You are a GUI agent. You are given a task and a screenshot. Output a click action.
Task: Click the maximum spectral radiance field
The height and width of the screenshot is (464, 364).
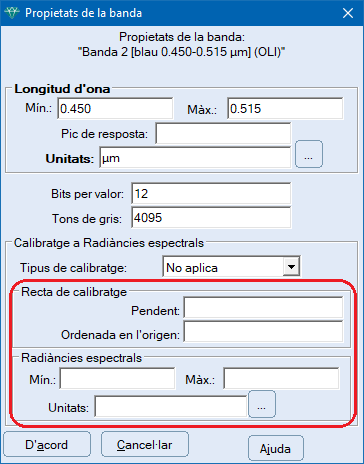pos(281,378)
